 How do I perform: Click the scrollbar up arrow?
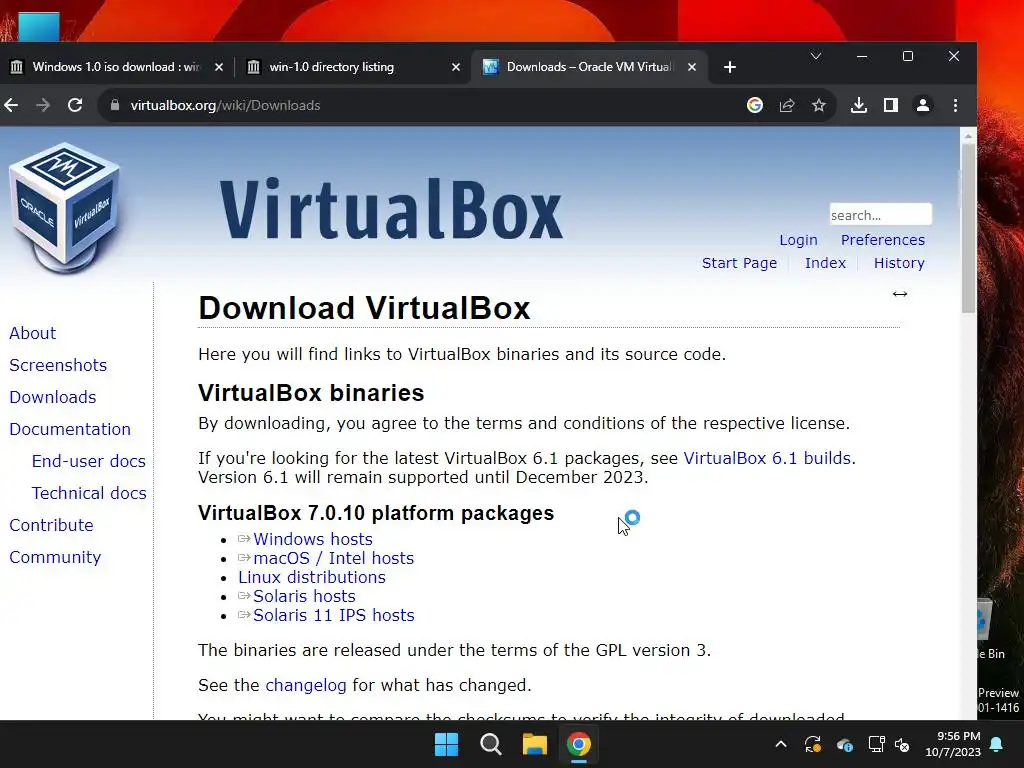click(968, 135)
